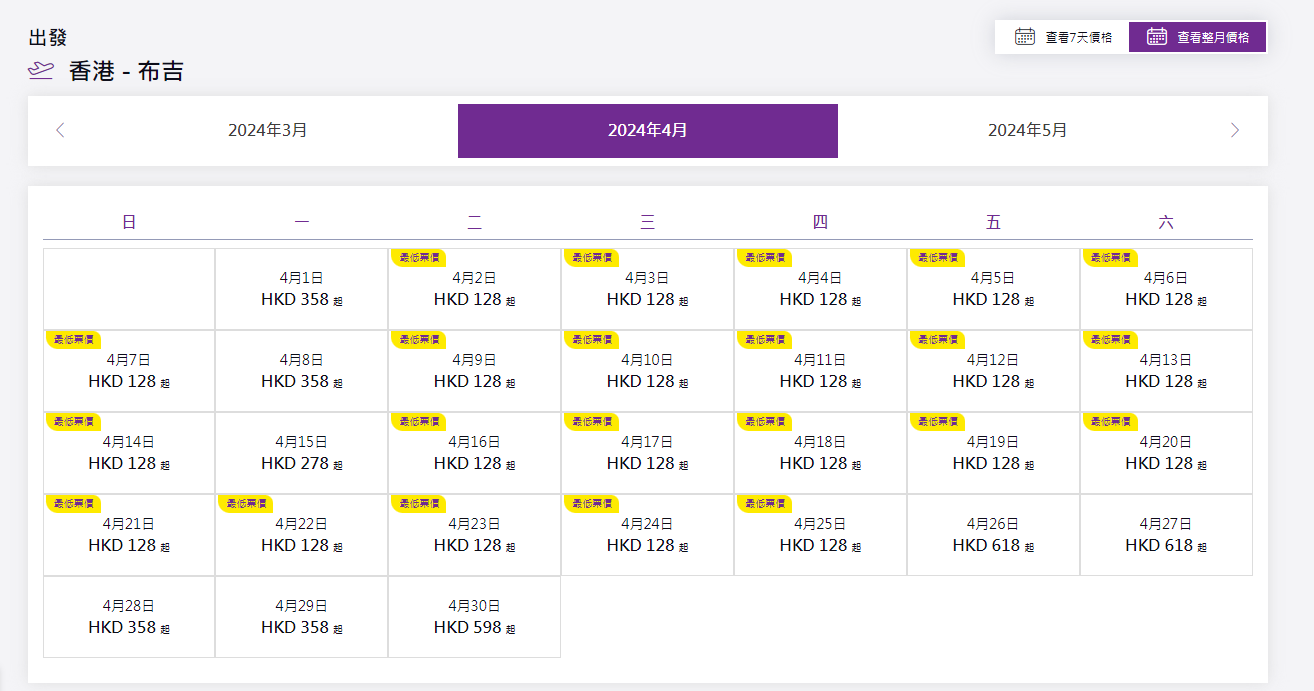Select 4月26日 fare HKD 618
The height and width of the screenshot is (691, 1314).
(x=993, y=535)
